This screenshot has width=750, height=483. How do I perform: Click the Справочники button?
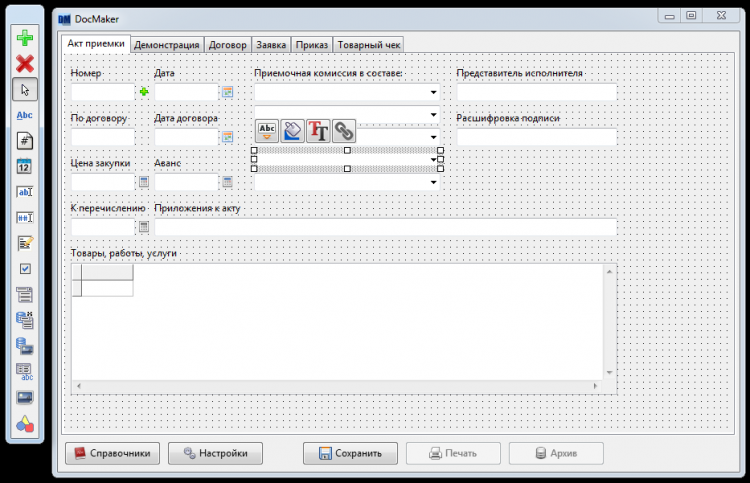coord(112,453)
